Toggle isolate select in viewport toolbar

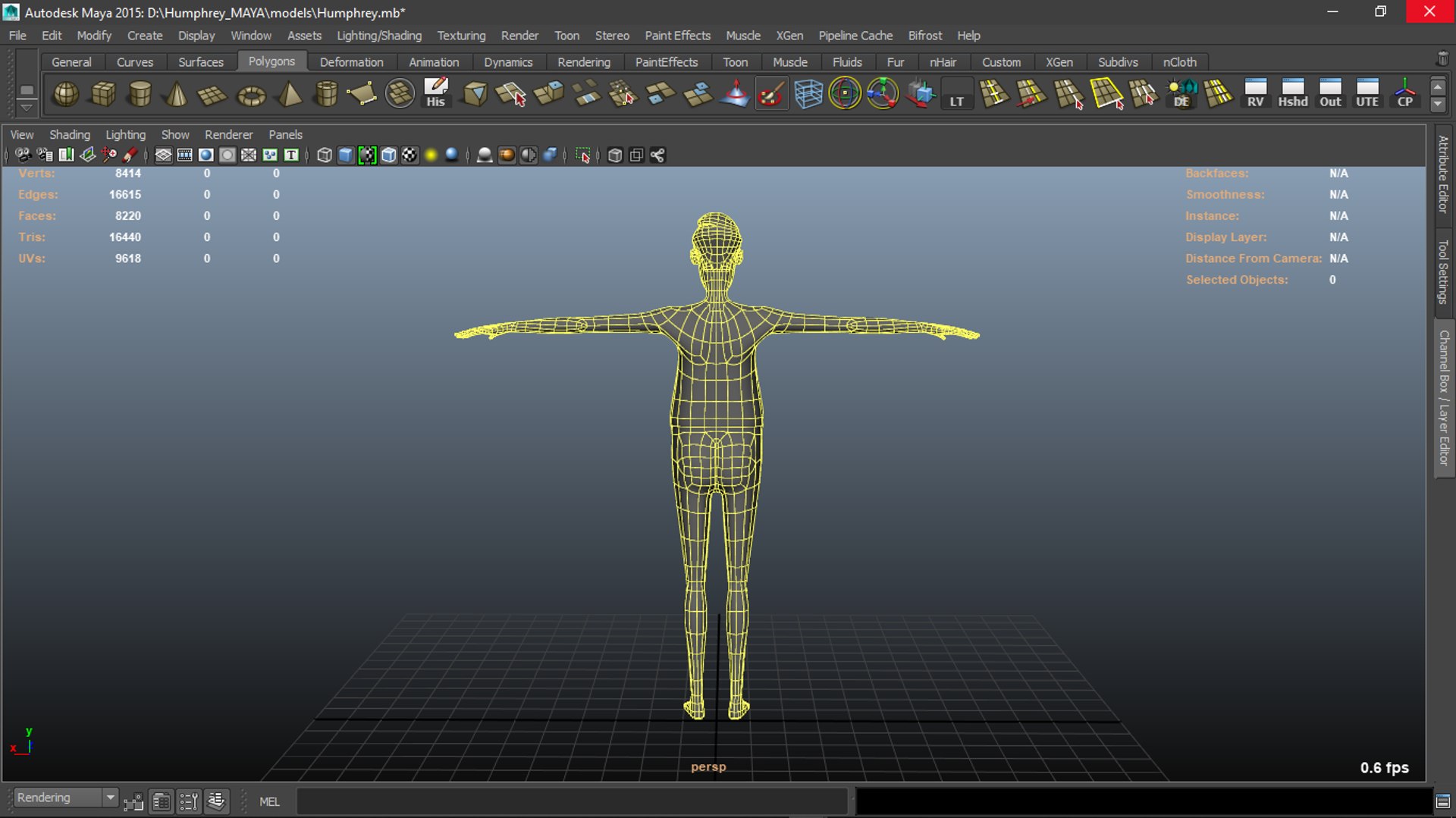pyautogui.click(x=582, y=155)
